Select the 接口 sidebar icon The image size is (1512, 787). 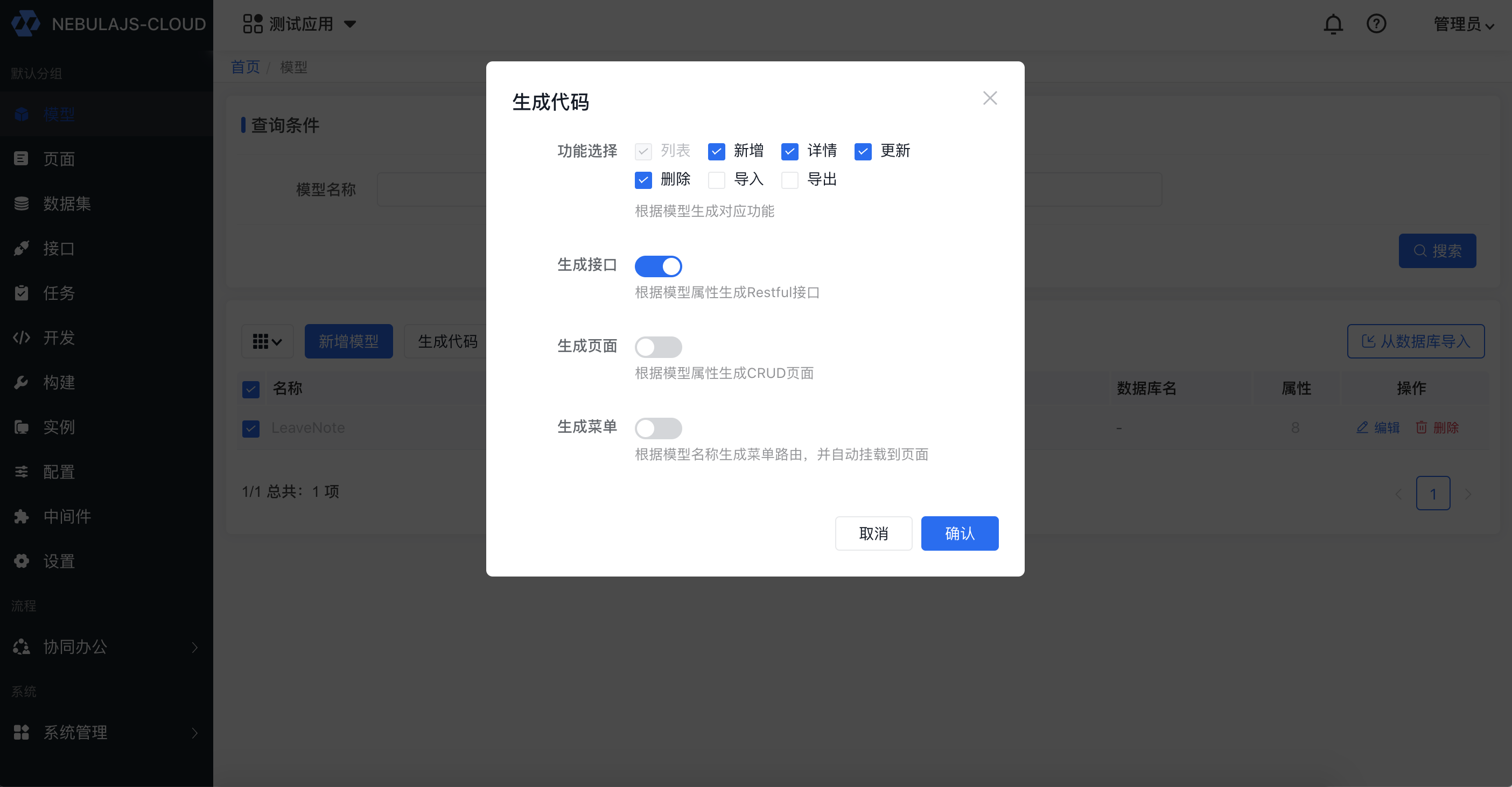pyautogui.click(x=21, y=248)
